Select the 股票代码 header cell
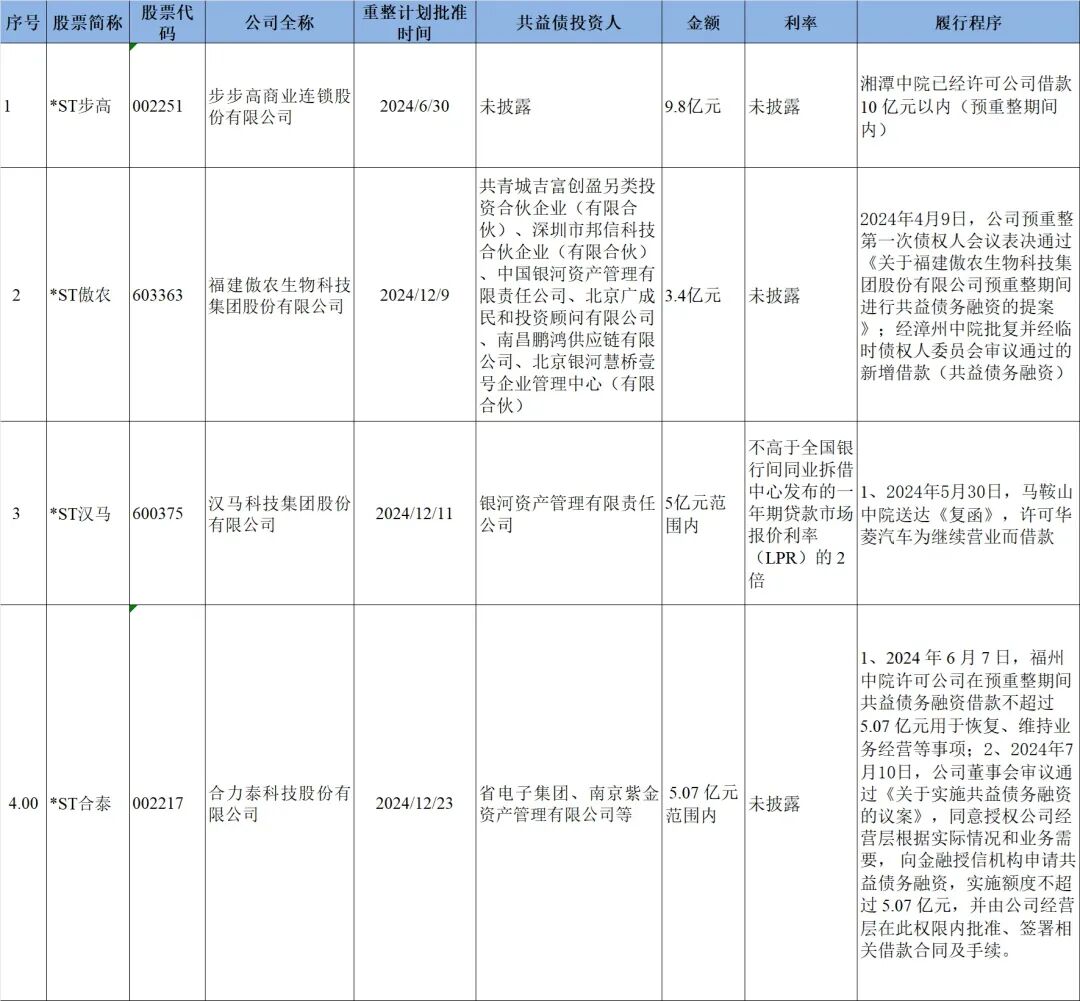 pos(167,22)
